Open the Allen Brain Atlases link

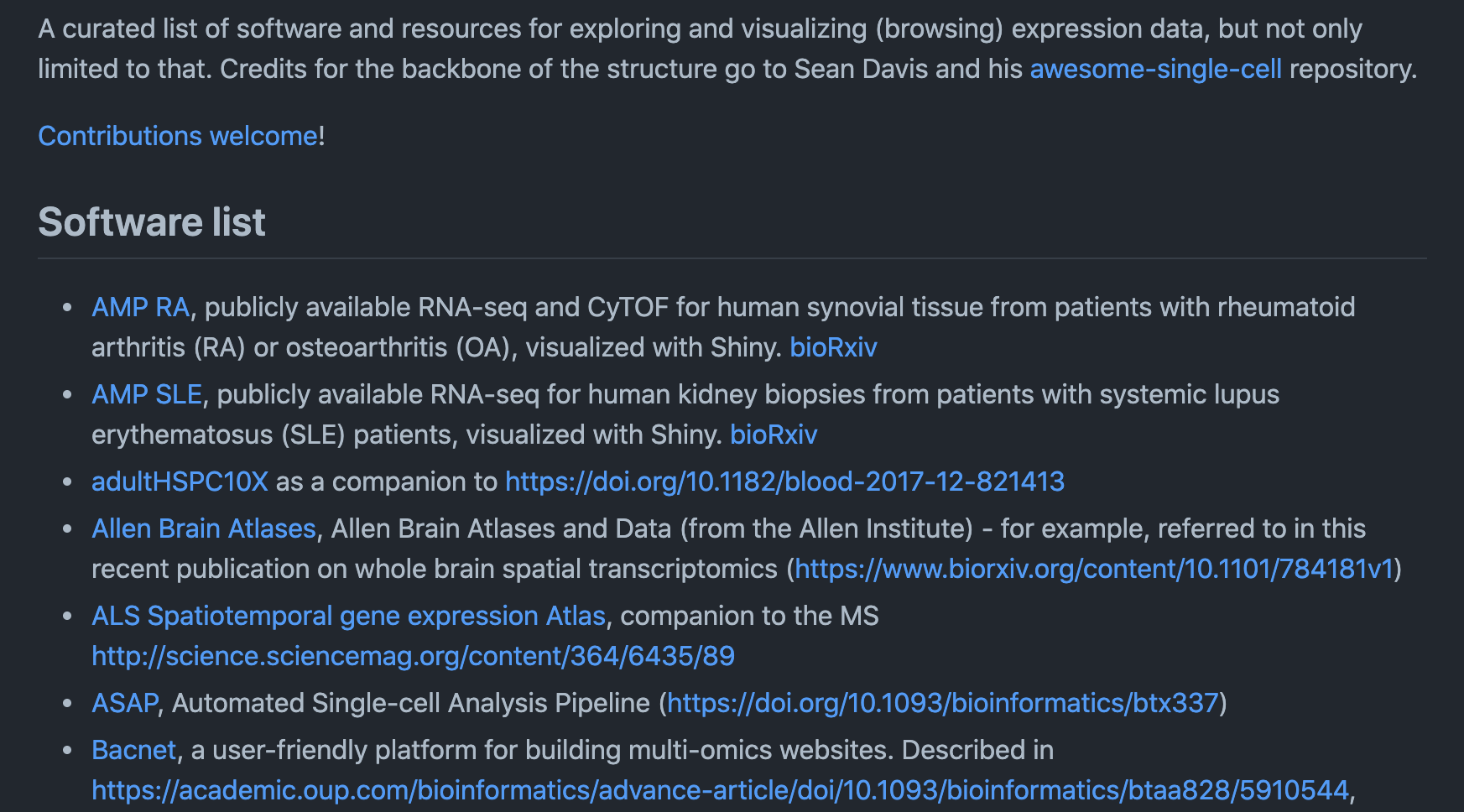[x=203, y=528]
